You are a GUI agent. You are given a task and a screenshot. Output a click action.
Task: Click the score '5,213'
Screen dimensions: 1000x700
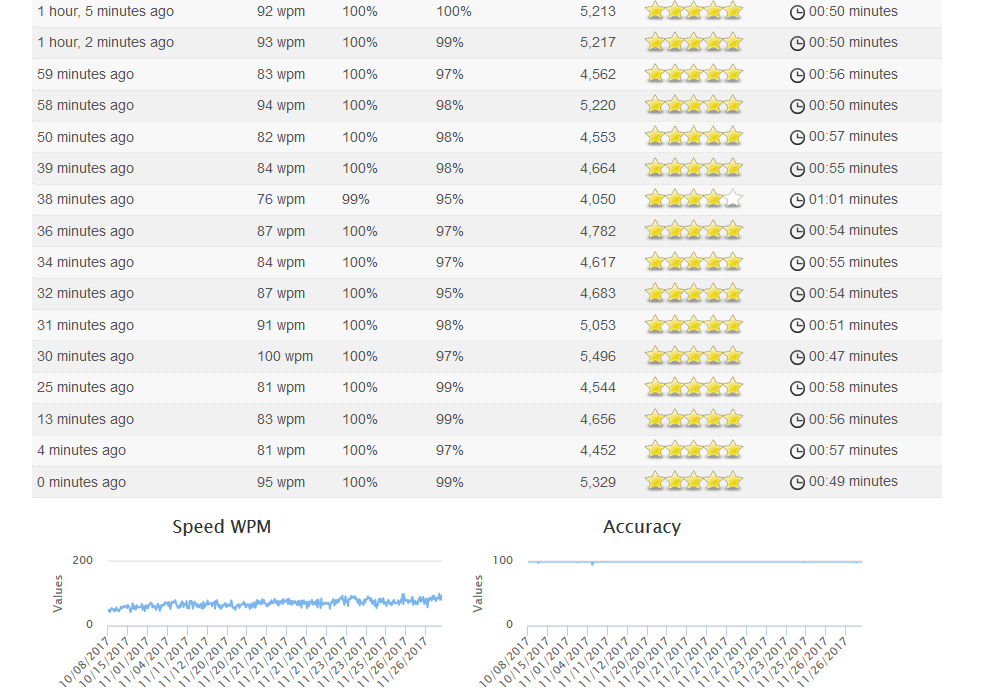[x=598, y=11]
